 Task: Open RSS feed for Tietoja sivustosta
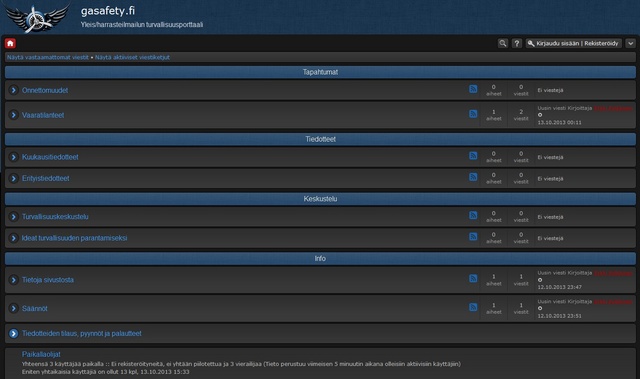click(473, 279)
